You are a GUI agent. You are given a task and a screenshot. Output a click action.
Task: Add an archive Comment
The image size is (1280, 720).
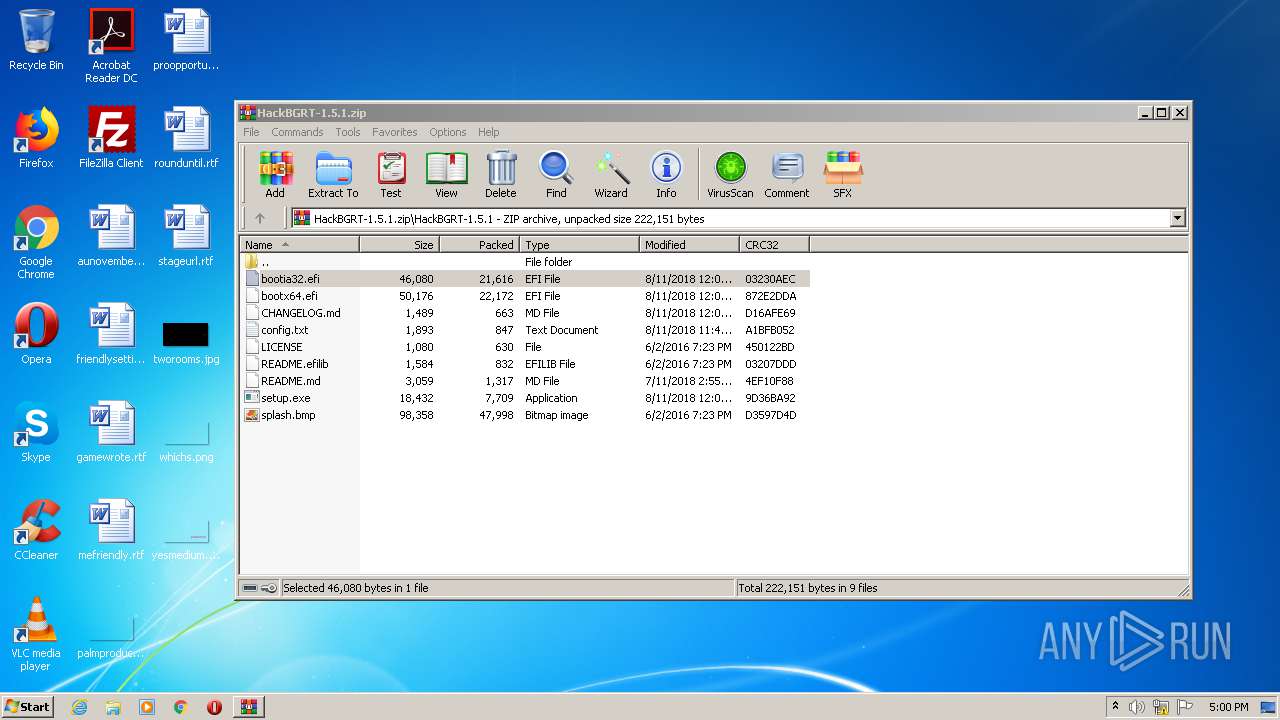tap(787, 175)
